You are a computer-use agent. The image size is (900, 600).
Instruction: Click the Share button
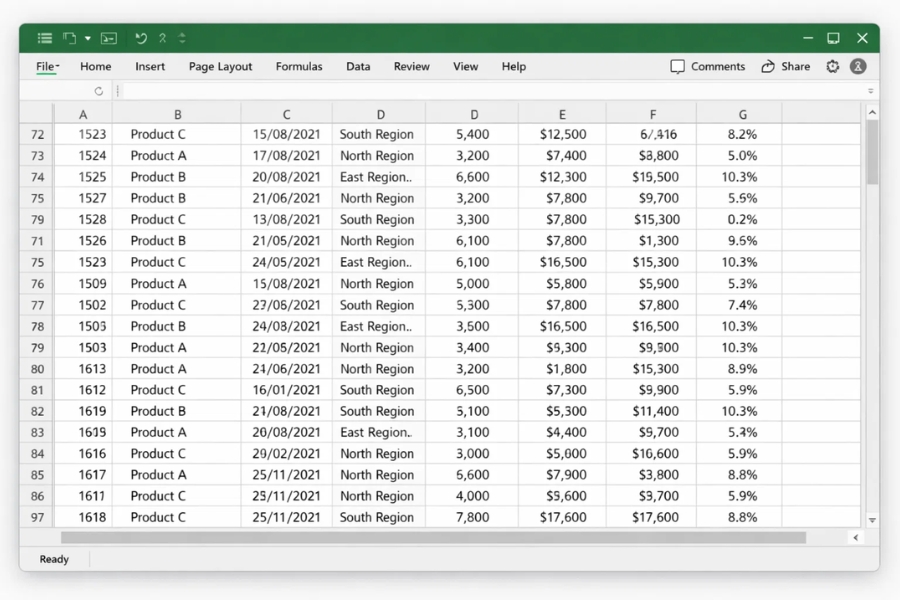pyautogui.click(x=785, y=66)
